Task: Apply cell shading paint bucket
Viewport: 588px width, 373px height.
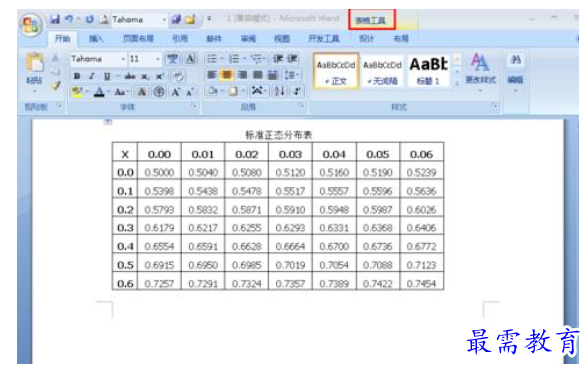Action: (x=213, y=91)
